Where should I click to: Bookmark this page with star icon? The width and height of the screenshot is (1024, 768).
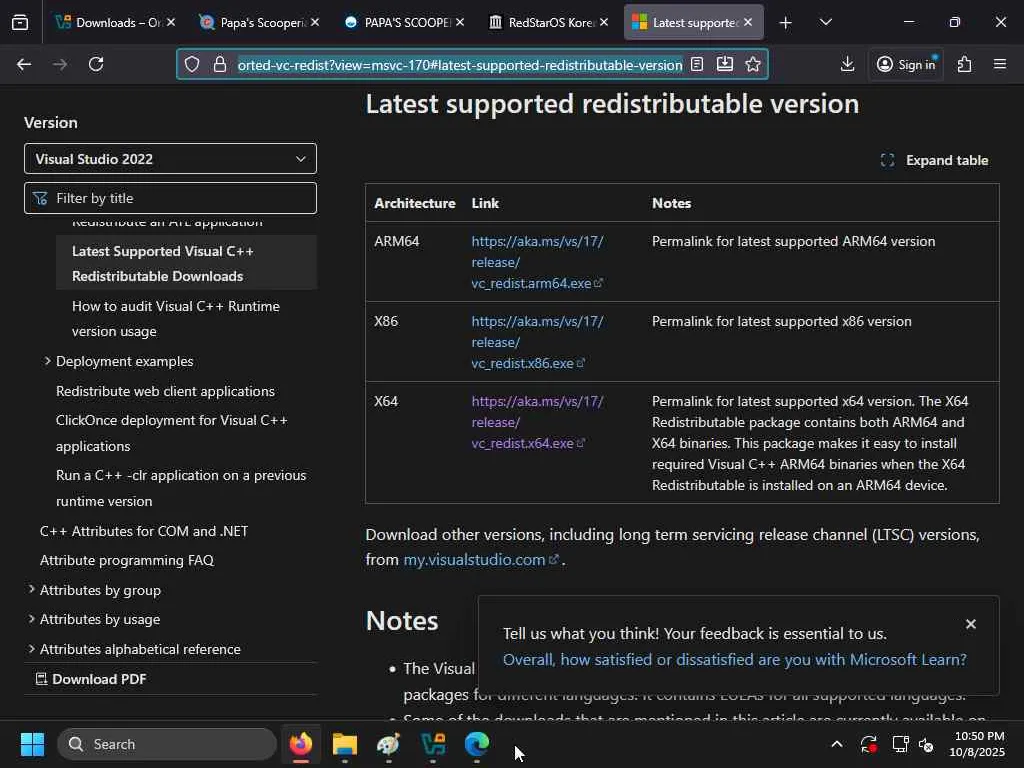(753, 64)
